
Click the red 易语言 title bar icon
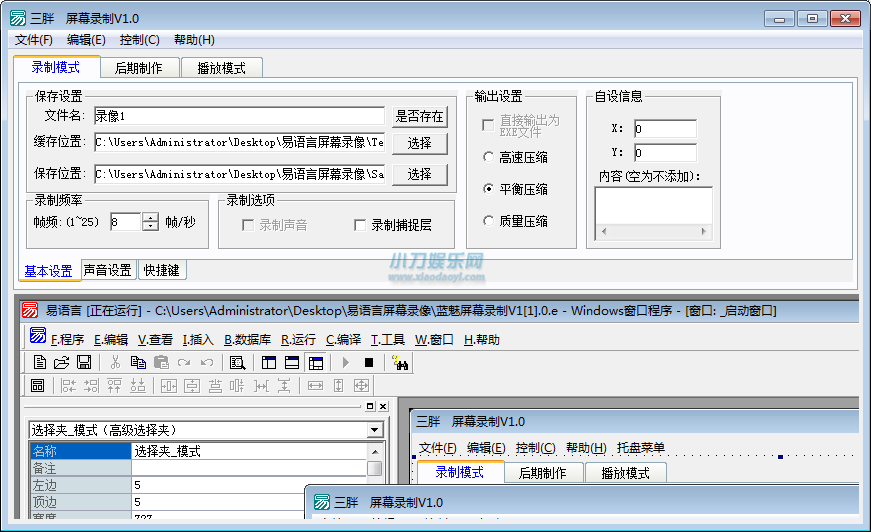point(30,310)
